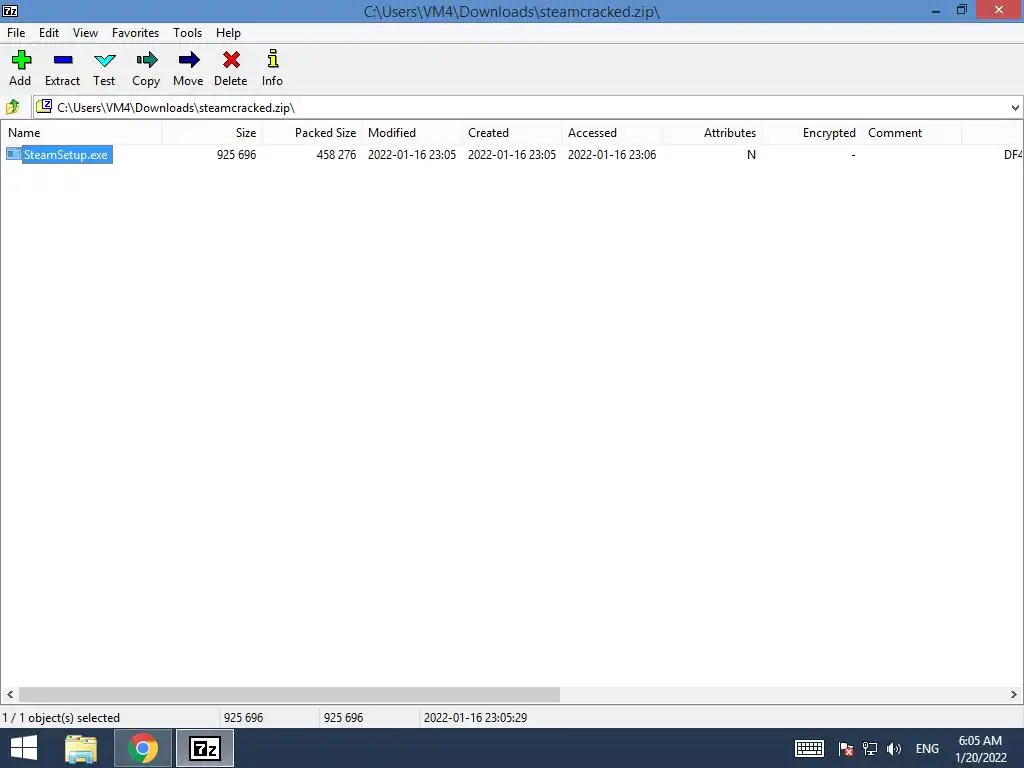Viewport: 1024px width, 768px height.
Task: Open the Windows Start button
Action: pos(24,748)
